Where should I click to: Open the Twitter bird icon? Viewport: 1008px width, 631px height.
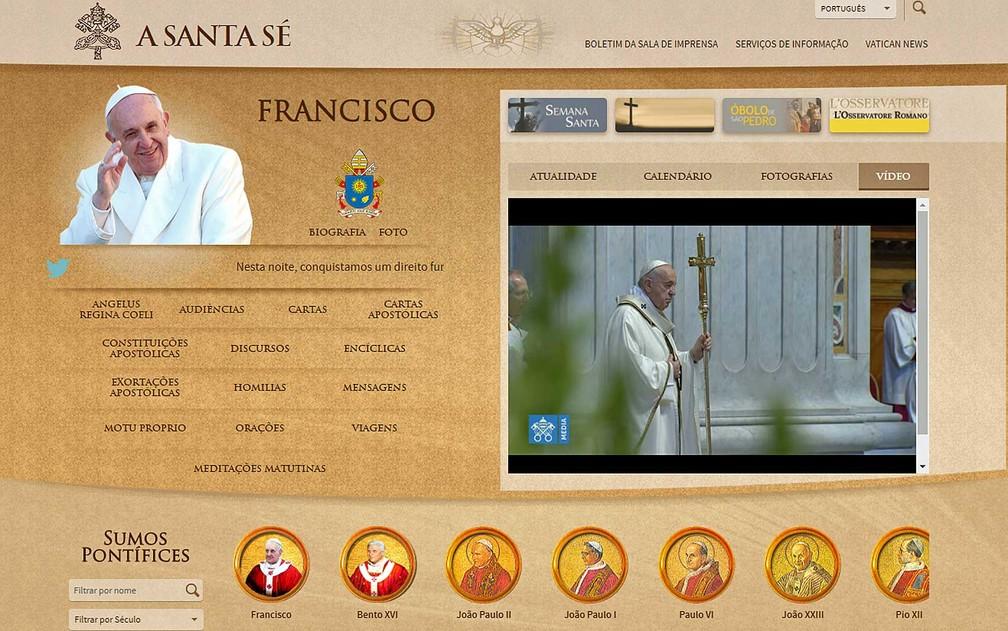[58, 267]
